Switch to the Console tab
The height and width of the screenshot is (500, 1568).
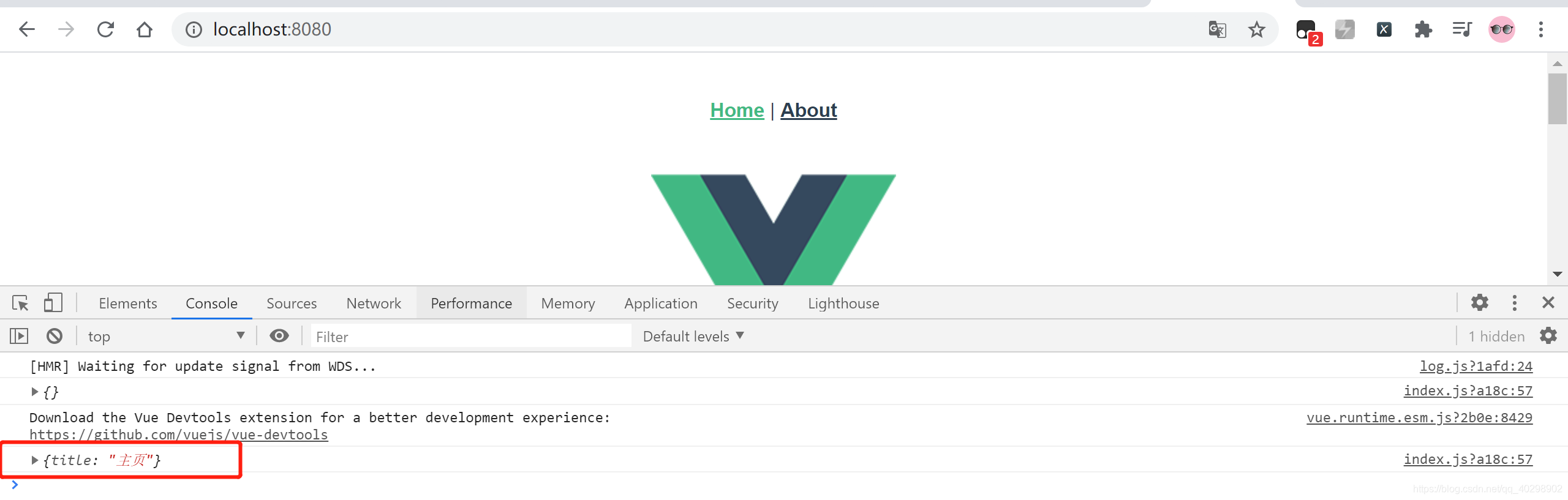(211, 304)
